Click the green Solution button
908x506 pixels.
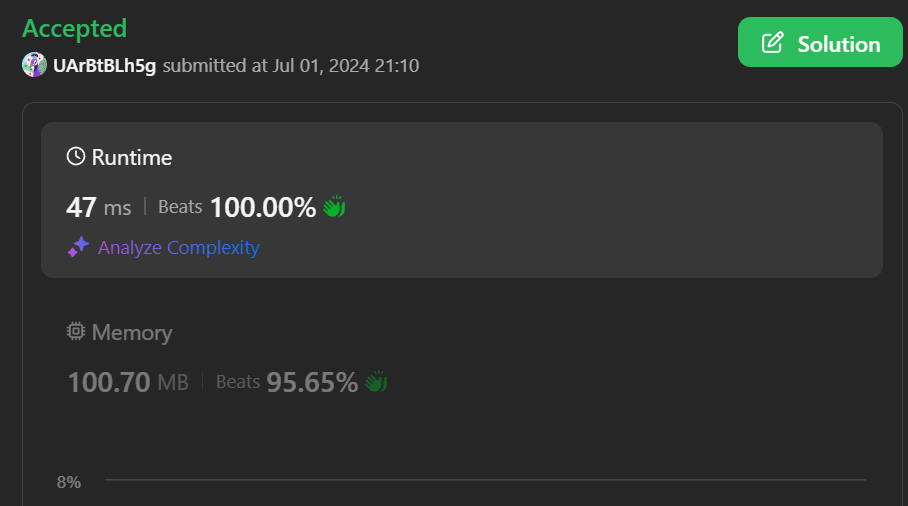tap(820, 42)
